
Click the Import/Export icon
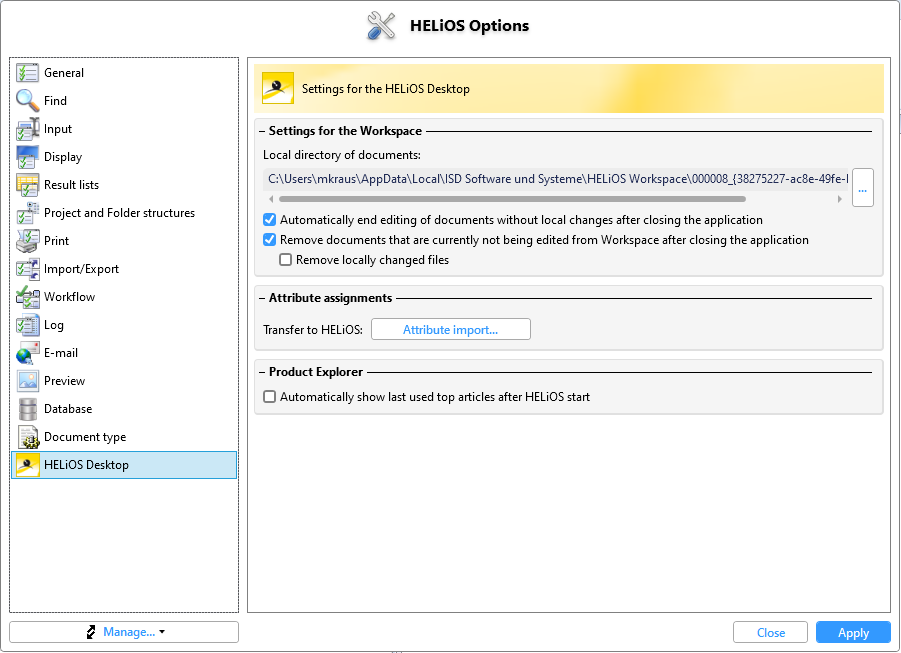click(27, 269)
